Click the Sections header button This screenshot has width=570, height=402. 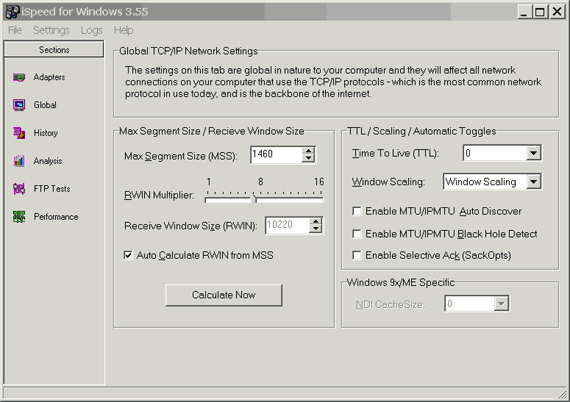click(54, 49)
